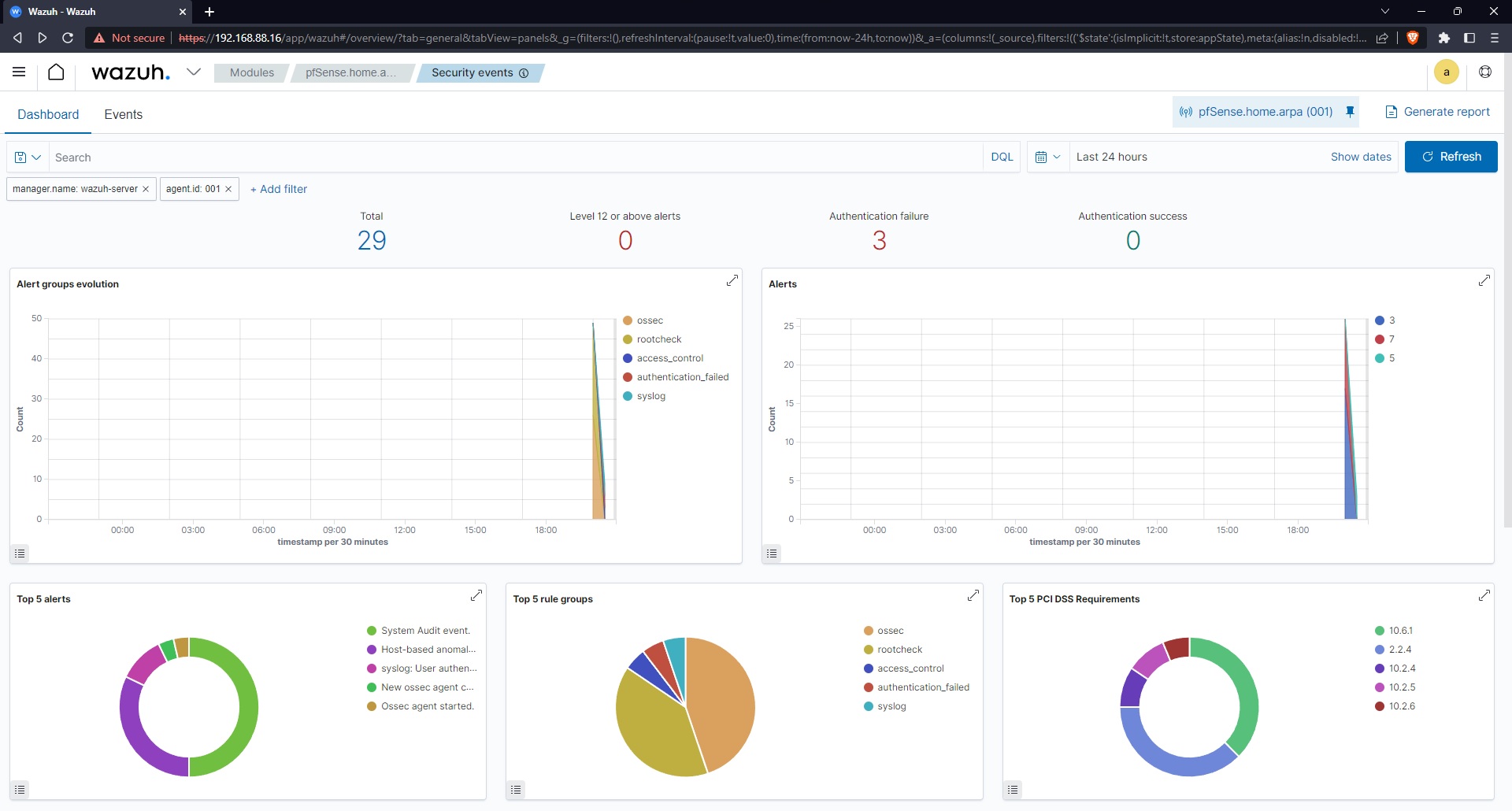Image resolution: width=1512 pixels, height=811 pixels.
Task: Unpin the agent using pin icon
Action: pos(1350,112)
